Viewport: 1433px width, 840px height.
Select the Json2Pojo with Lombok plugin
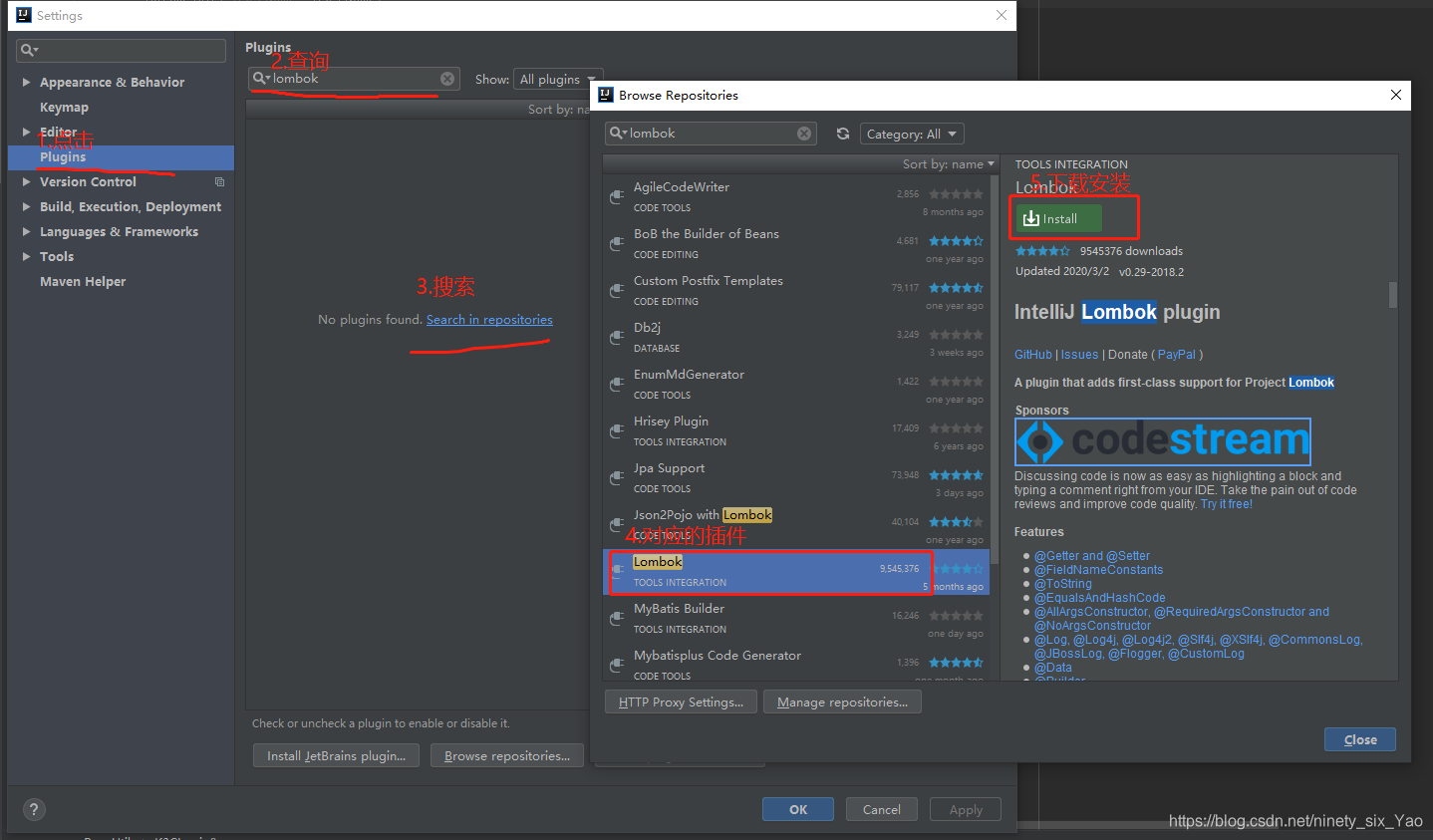[x=796, y=525]
